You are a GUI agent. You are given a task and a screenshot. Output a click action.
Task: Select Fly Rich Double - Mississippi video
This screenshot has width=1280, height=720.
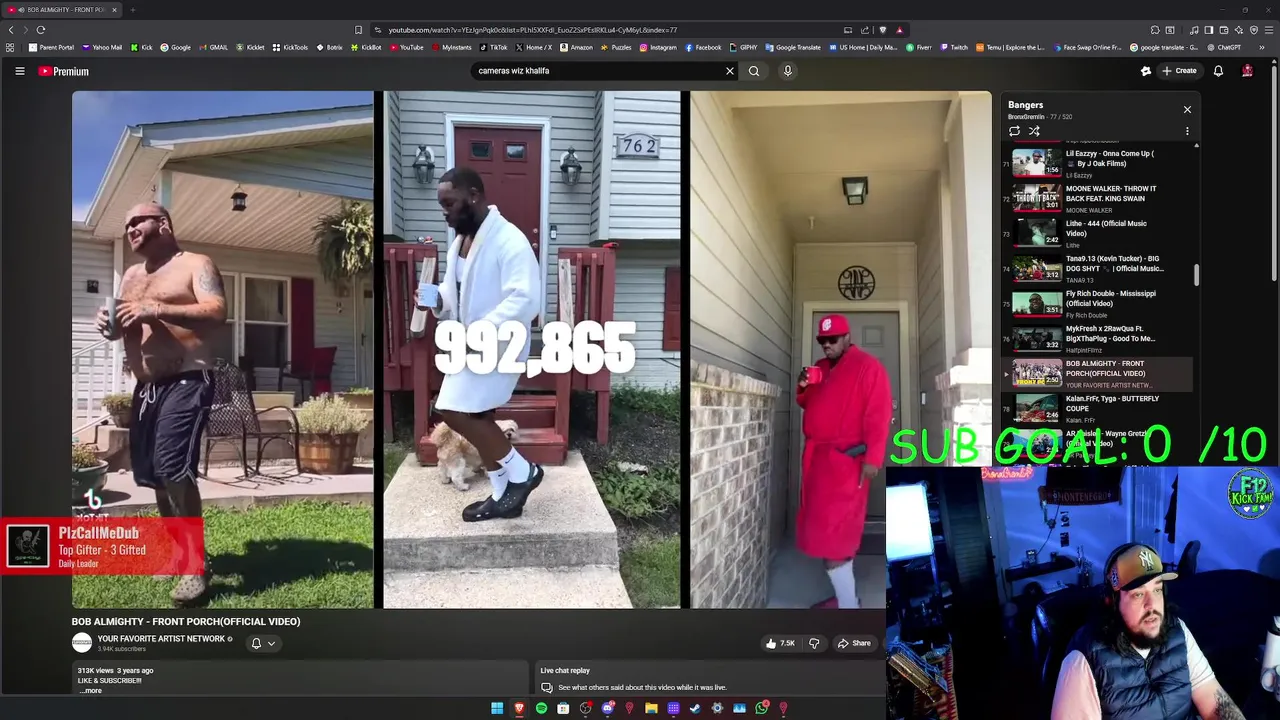point(1096,303)
